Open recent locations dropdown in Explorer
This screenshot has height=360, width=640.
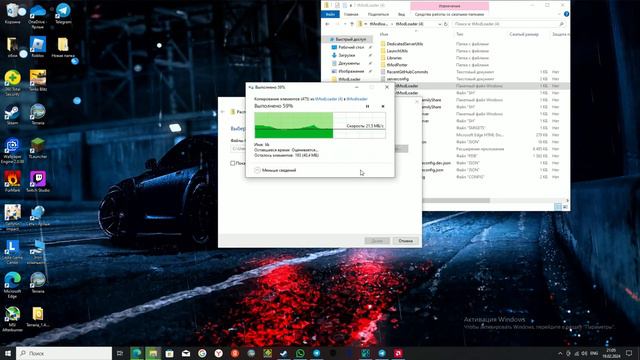(x=344, y=24)
